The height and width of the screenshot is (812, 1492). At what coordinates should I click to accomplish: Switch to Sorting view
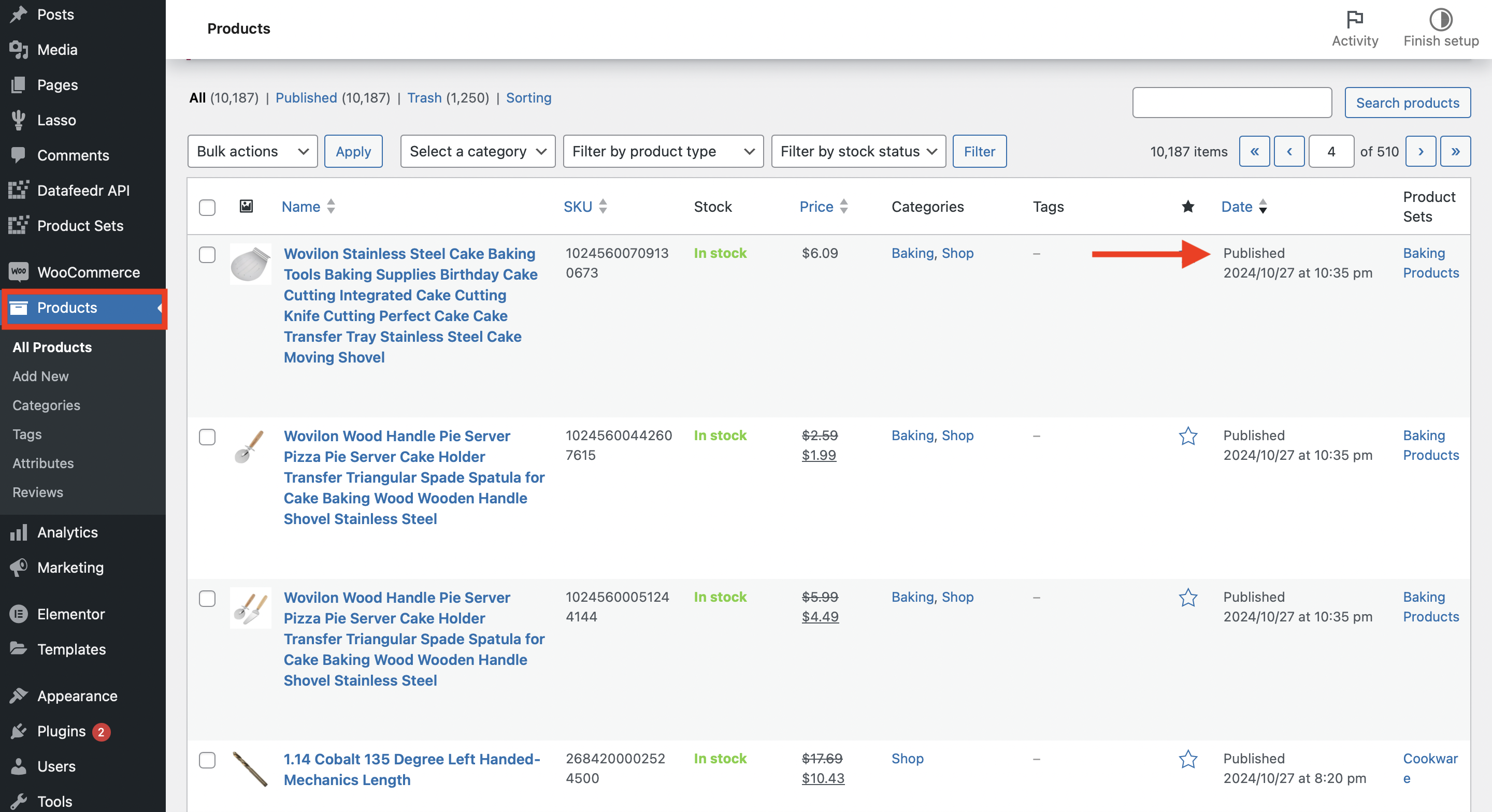[x=528, y=98]
